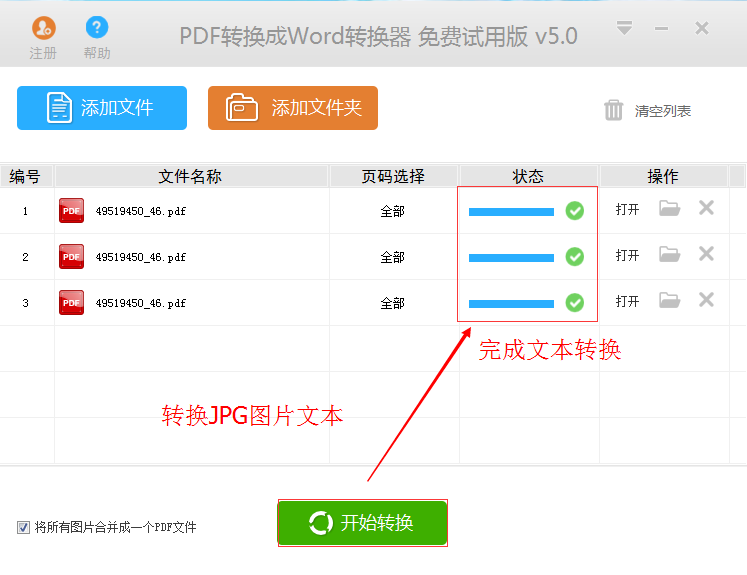Viewport: 747px width, 575px height.
Task: Click the Clear List (清空列表) label
Action: pyautogui.click(x=663, y=111)
